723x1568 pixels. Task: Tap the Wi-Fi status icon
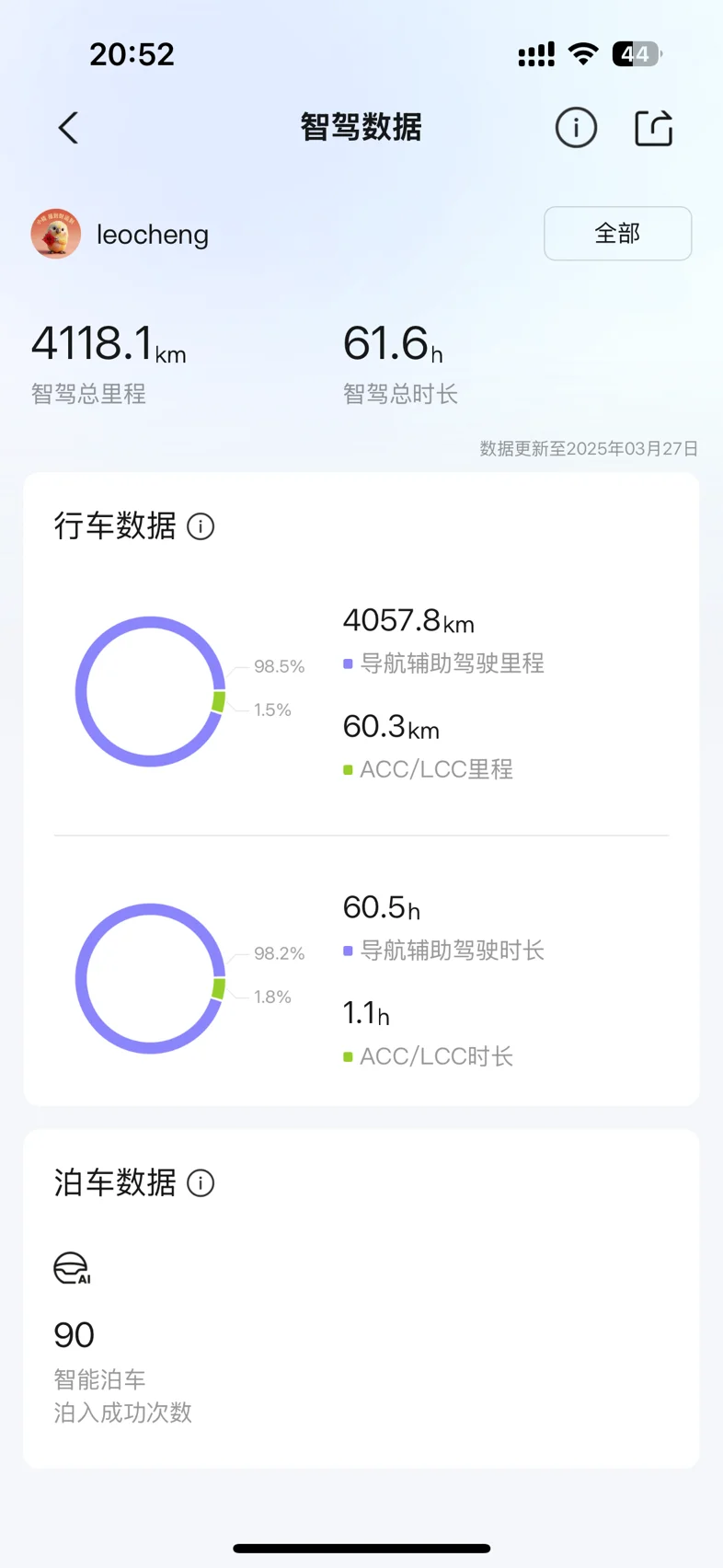[x=583, y=53]
